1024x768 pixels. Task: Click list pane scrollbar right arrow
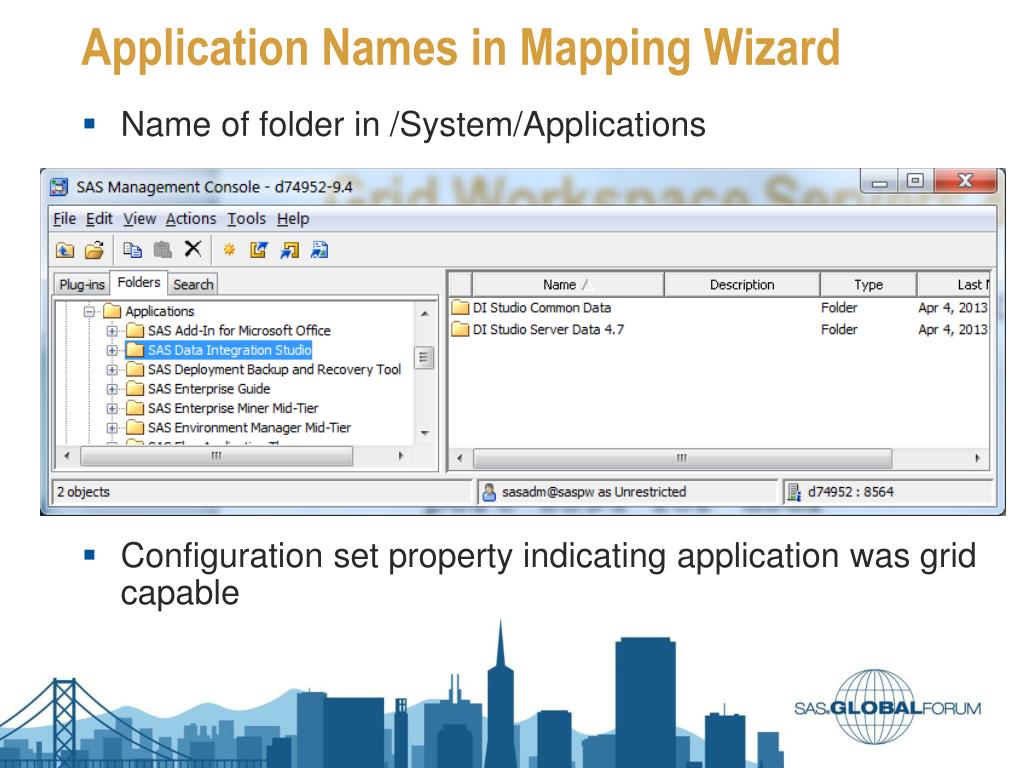(977, 458)
